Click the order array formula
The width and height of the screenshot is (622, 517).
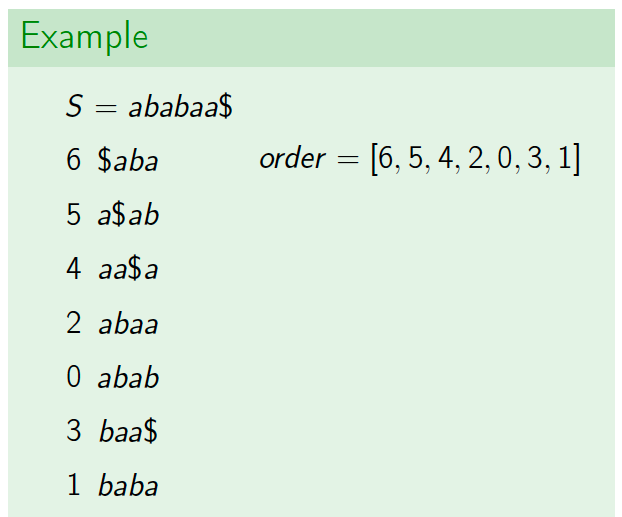click(420, 159)
